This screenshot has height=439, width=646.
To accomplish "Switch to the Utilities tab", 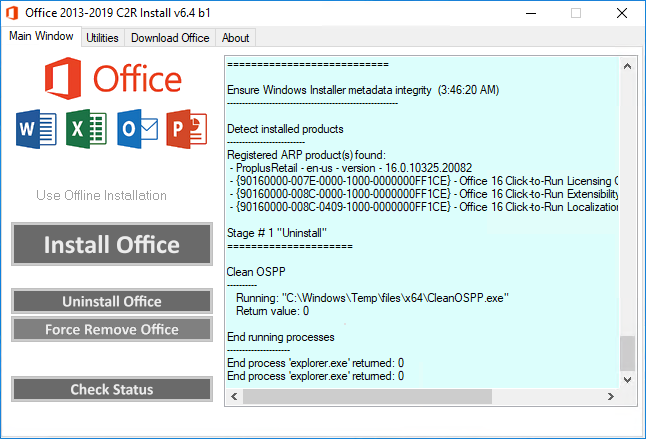I will tap(102, 38).
